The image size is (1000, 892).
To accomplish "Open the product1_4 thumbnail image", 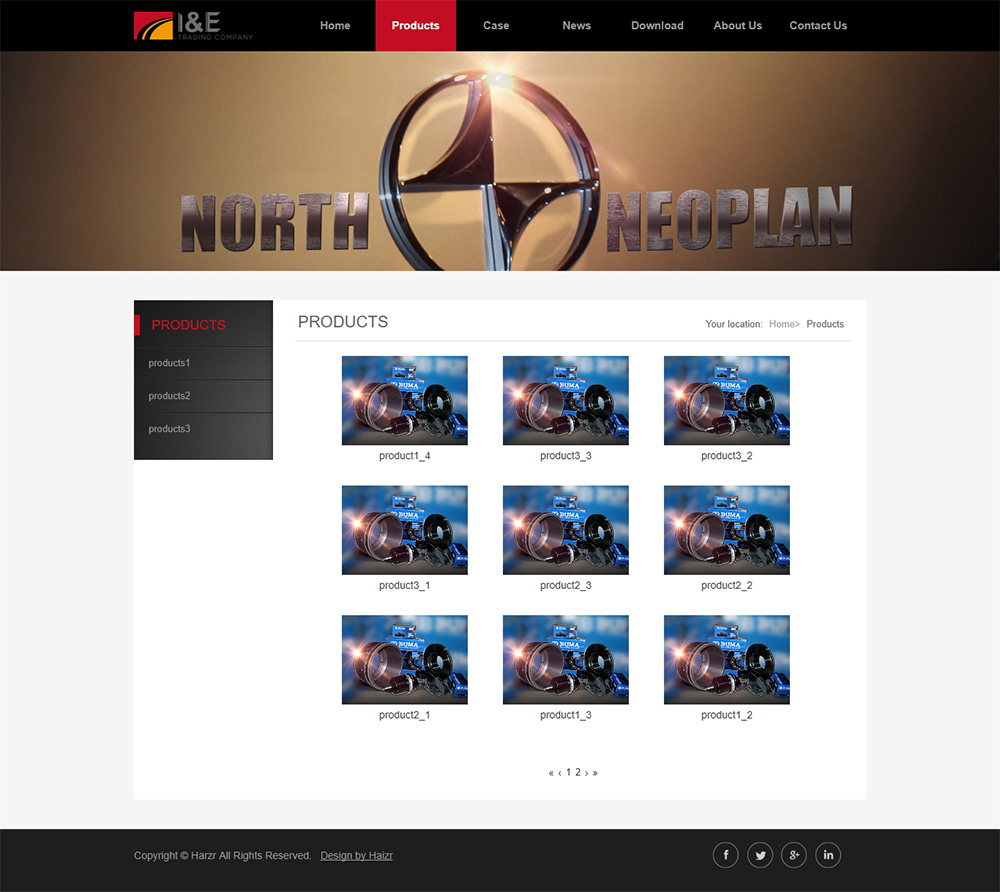I will point(404,400).
